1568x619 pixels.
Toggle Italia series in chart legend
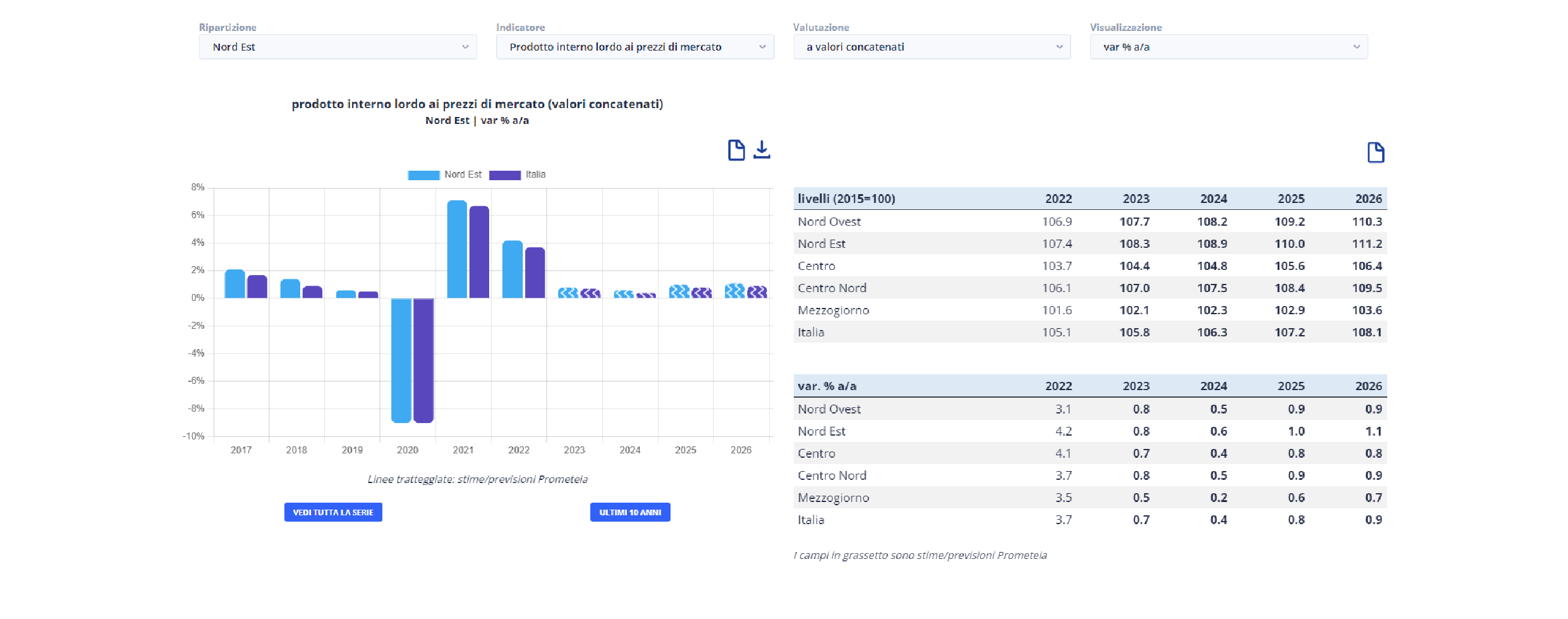pos(535,175)
